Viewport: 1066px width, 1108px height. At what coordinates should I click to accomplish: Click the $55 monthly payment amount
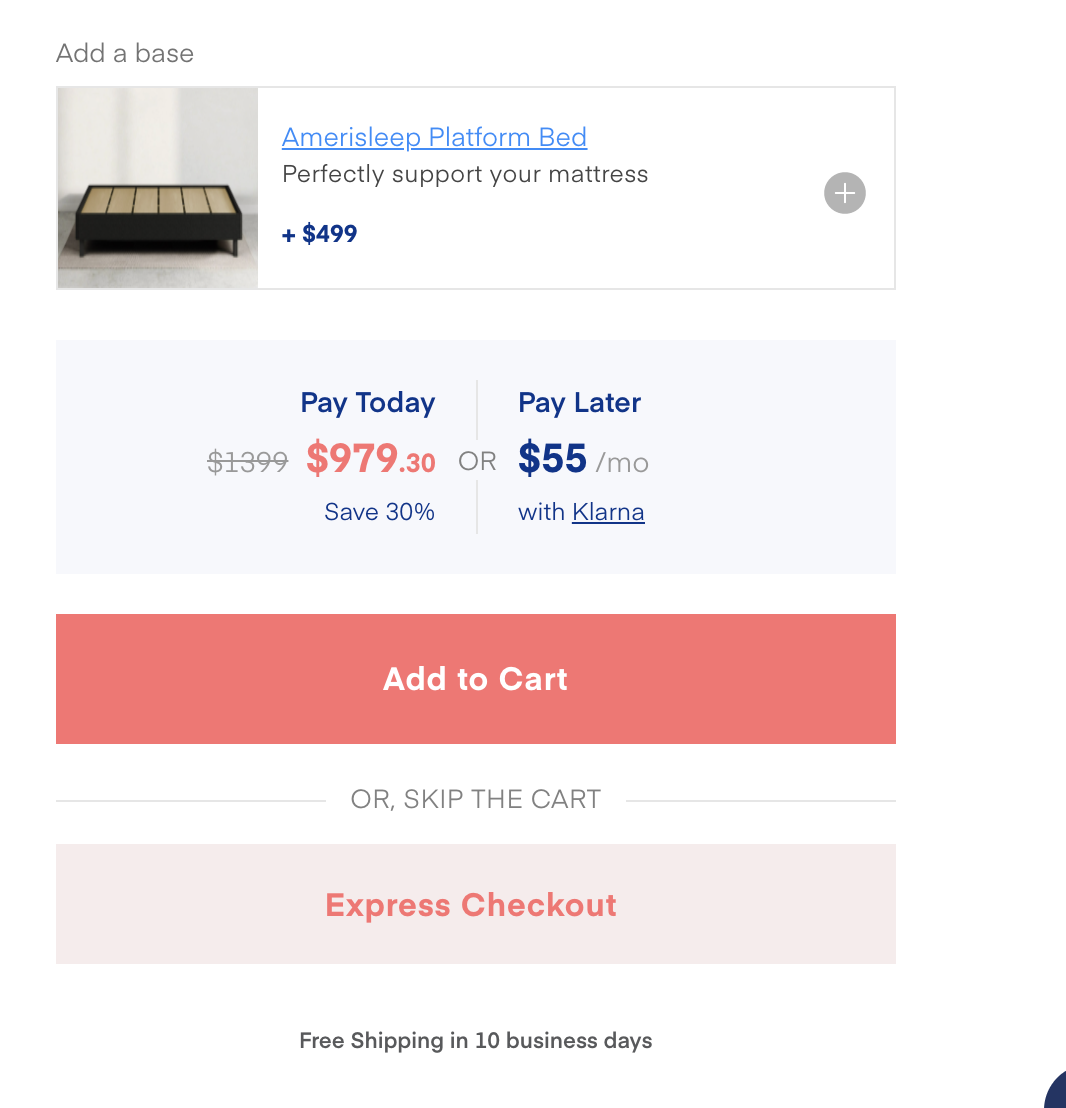point(552,459)
